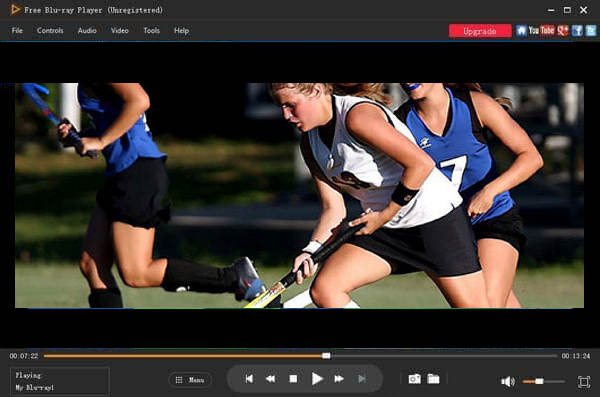Viewport: 600px width, 397px height.
Task: Open the snapshot folder
Action: (433, 379)
